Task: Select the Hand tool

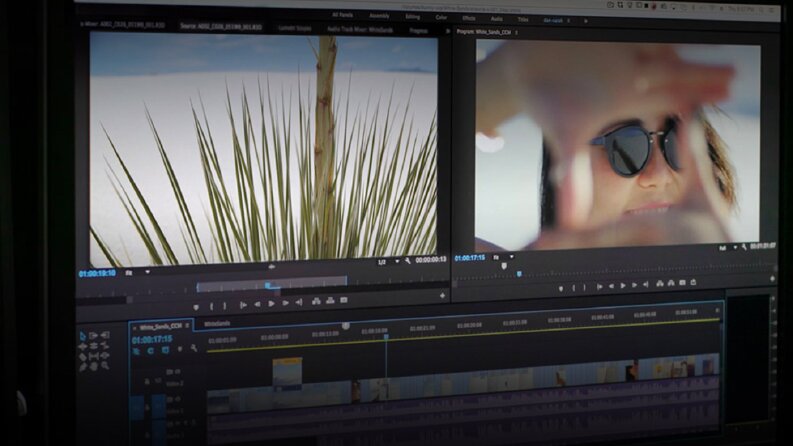Action: [94, 367]
